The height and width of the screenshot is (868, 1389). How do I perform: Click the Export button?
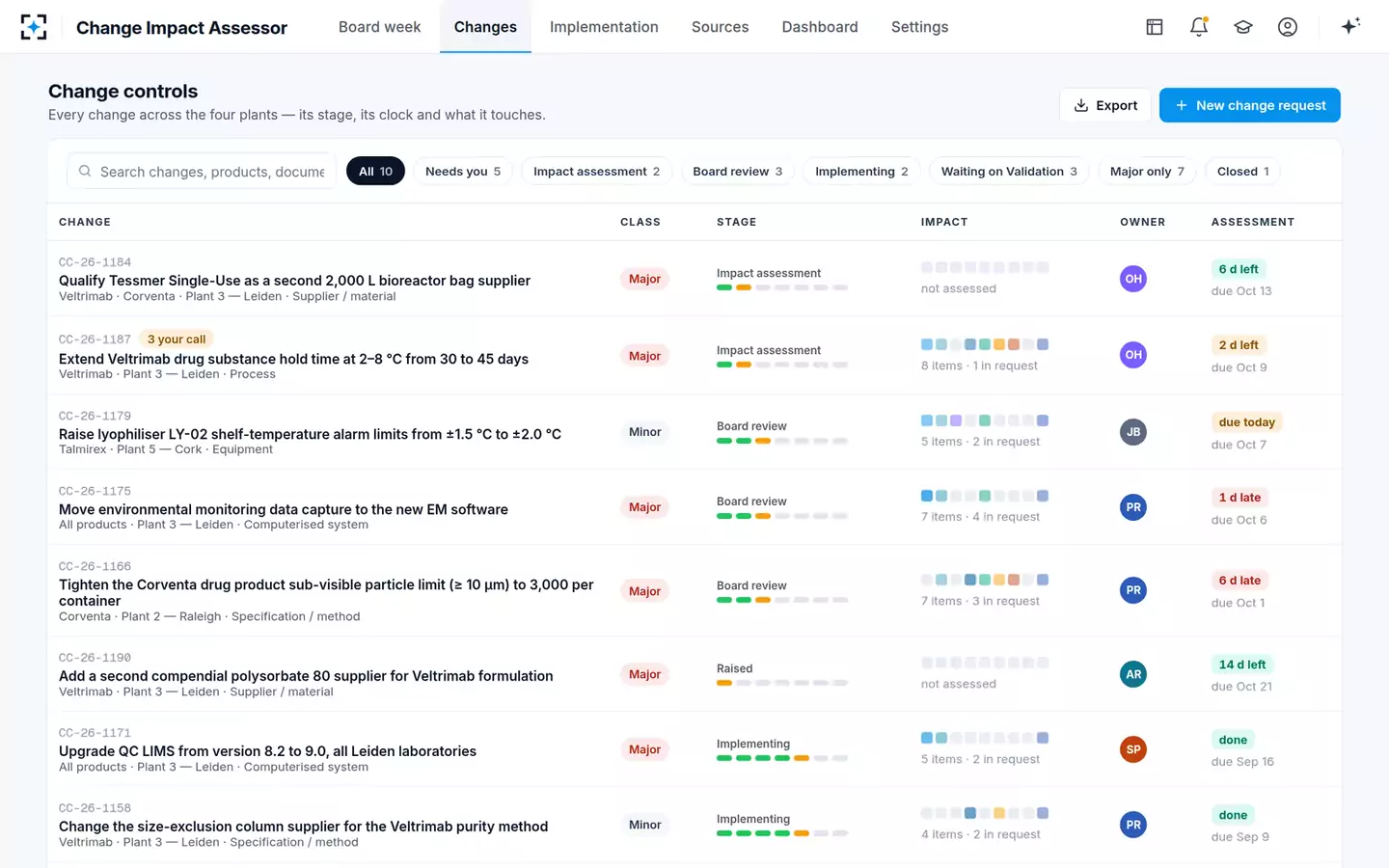click(x=1105, y=105)
